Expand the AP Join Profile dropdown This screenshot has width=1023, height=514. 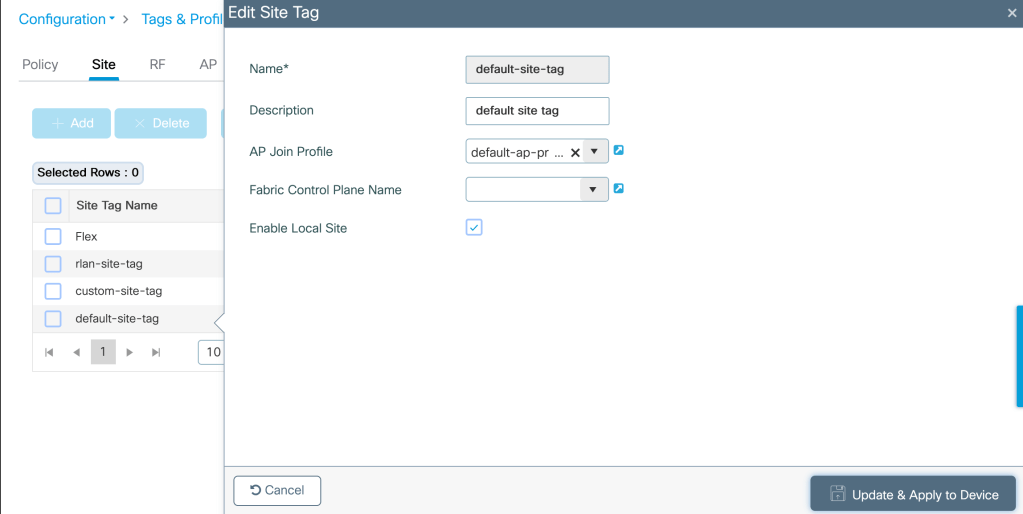594,152
